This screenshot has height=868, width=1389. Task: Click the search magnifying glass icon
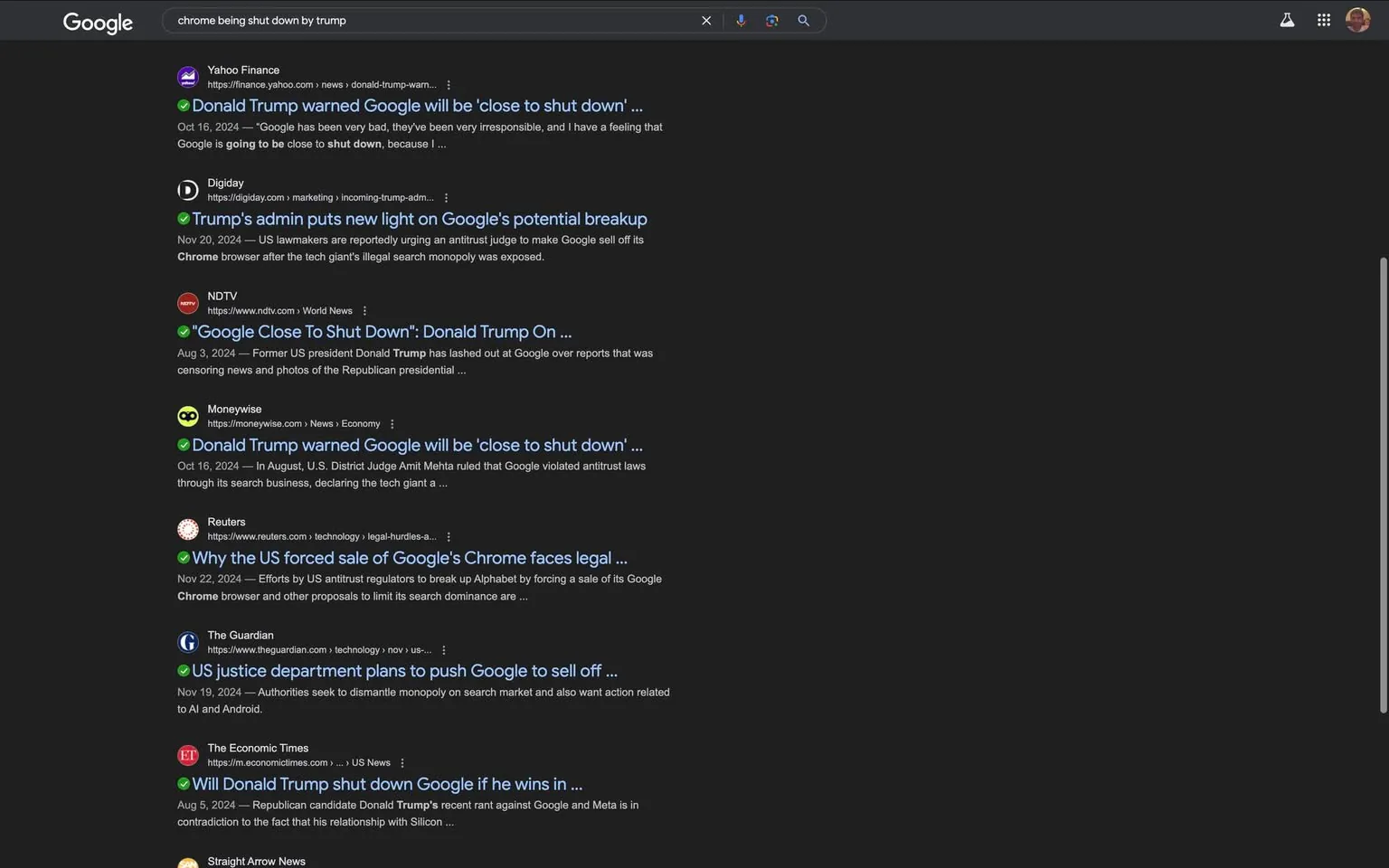[x=802, y=20]
